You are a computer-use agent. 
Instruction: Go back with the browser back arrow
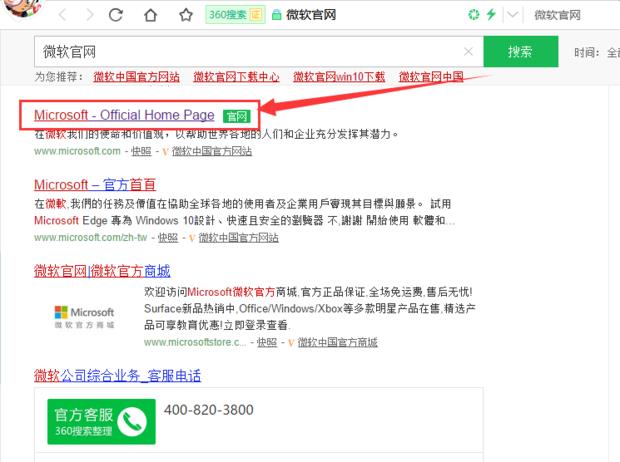point(62,15)
